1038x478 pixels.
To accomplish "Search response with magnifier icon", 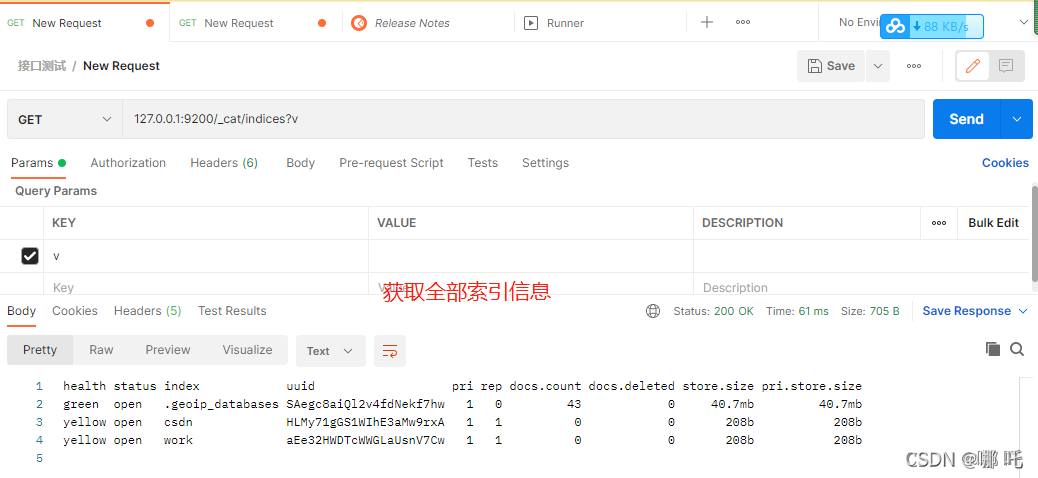I will [x=1017, y=349].
